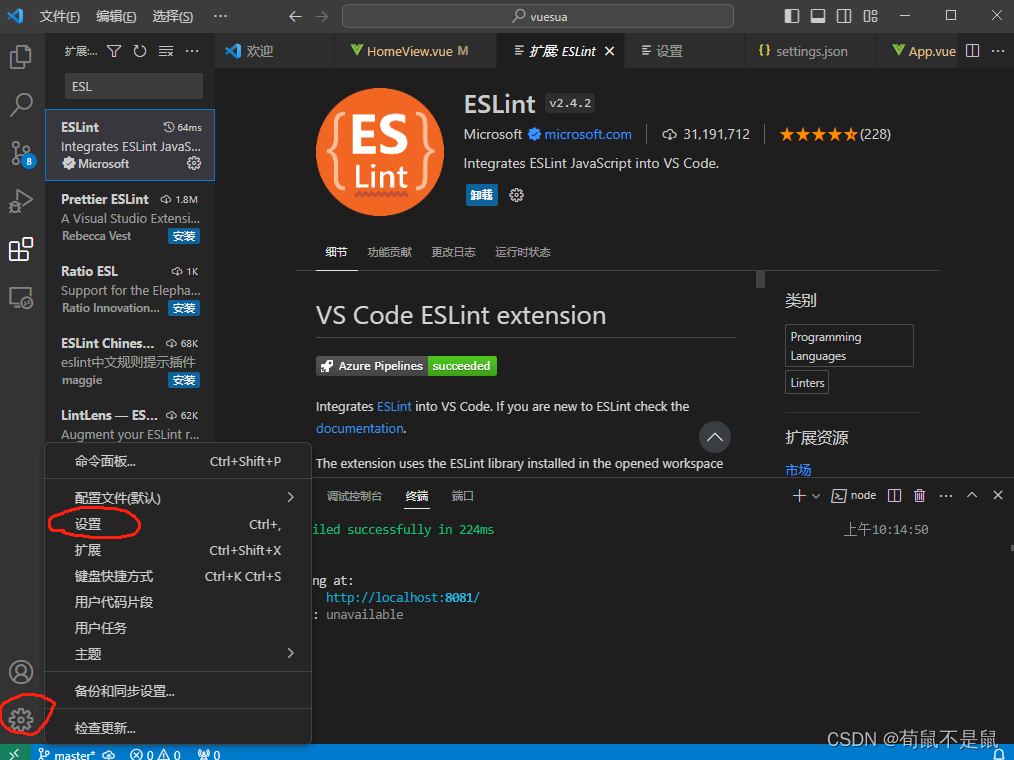
Task: Open the documentation link in the ESLint description
Action: [x=359, y=428]
